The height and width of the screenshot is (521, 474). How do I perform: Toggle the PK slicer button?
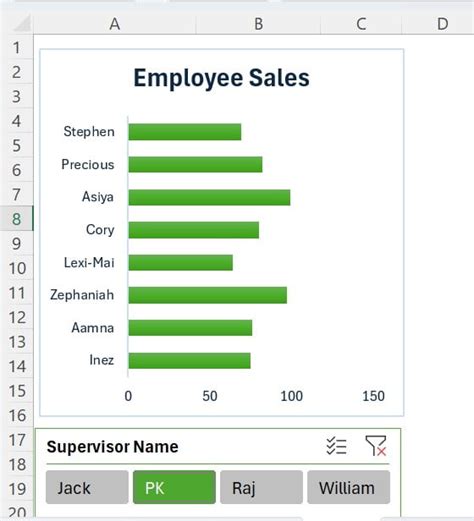point(174,487)
